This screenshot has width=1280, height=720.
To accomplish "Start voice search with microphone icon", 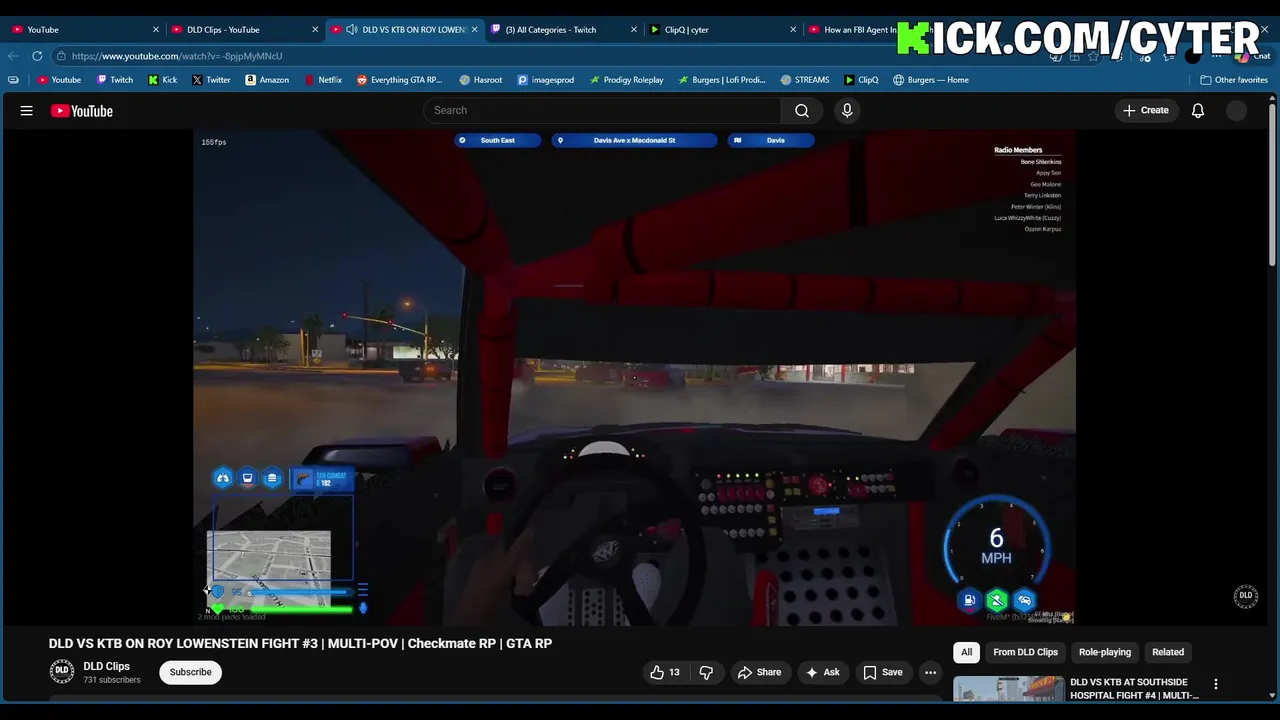I will point(847,111).
